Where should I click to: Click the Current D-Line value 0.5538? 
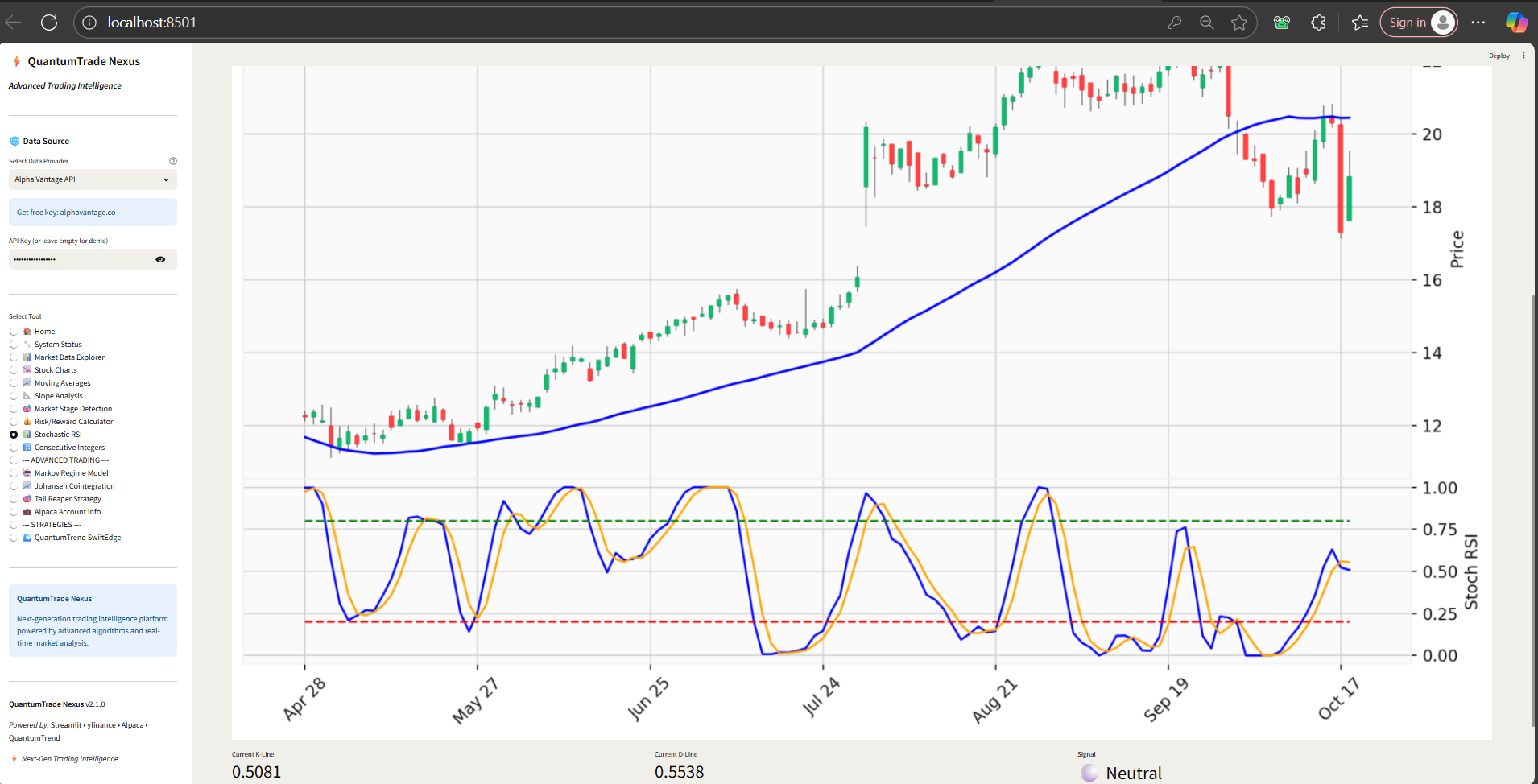680,772
